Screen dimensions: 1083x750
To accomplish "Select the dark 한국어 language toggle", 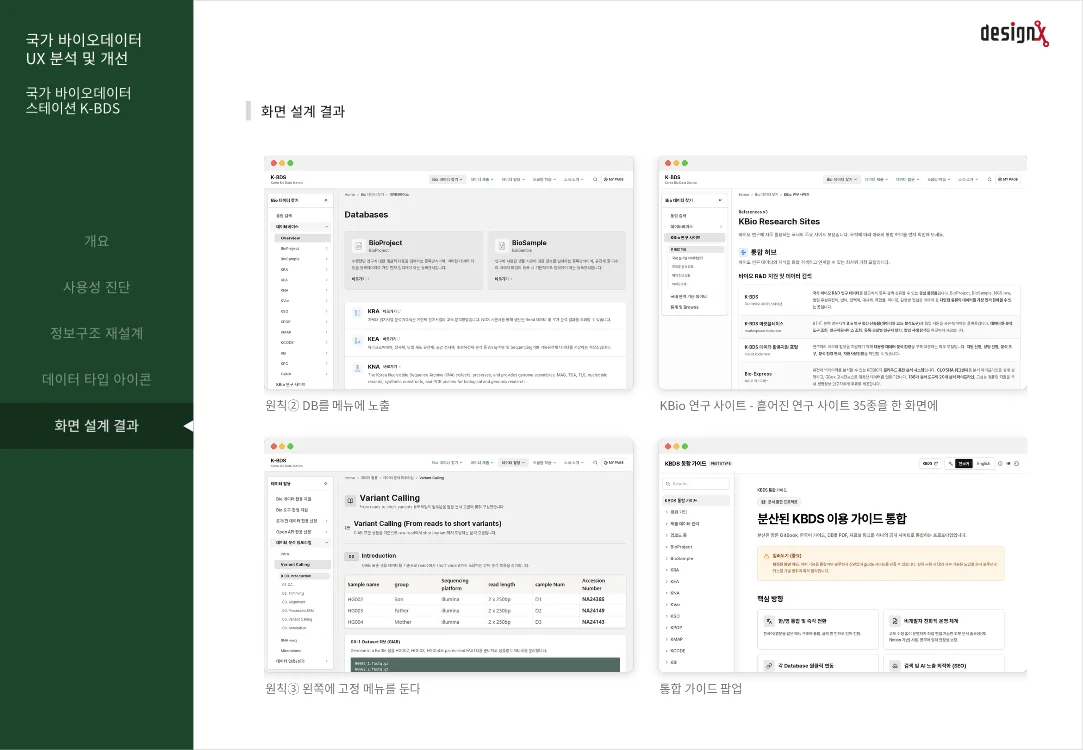I will 964,463.
